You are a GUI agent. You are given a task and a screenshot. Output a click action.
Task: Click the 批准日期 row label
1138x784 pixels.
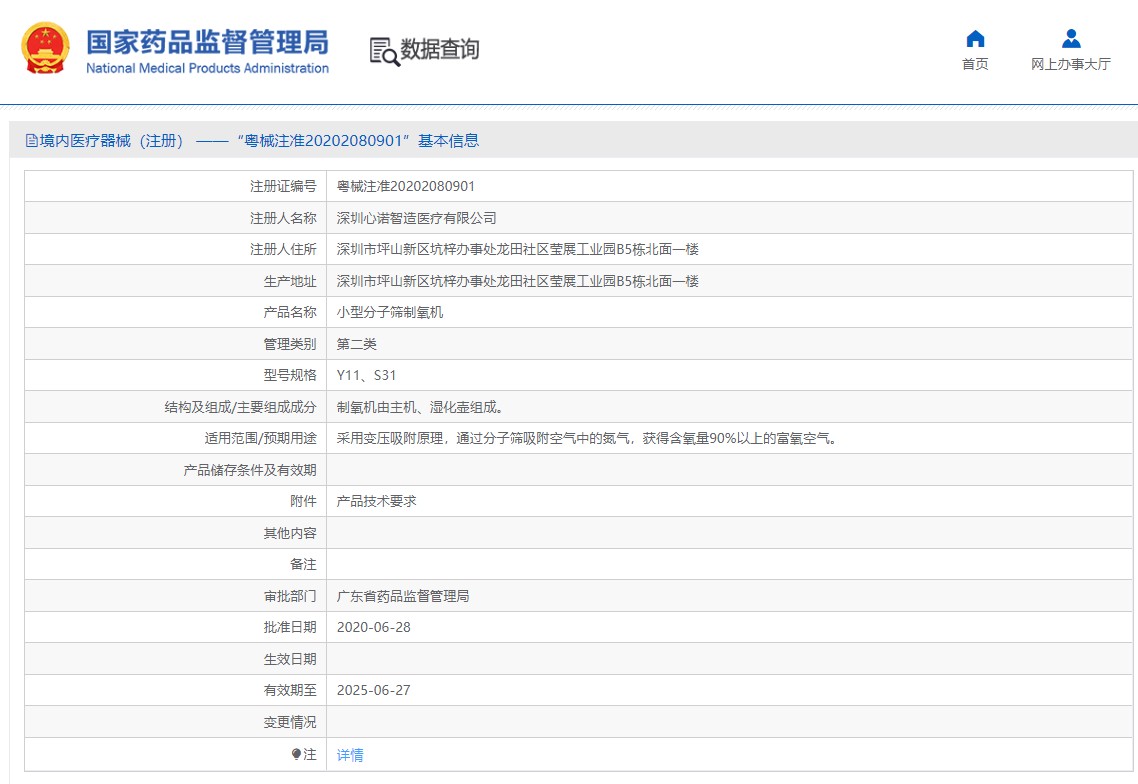click(290, 627)
